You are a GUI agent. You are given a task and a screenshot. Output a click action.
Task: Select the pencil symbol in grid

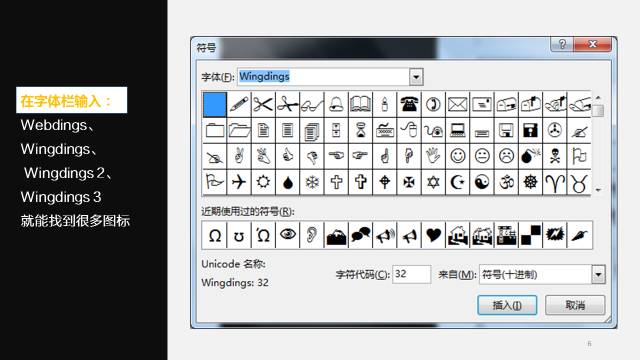pos(239,104)
